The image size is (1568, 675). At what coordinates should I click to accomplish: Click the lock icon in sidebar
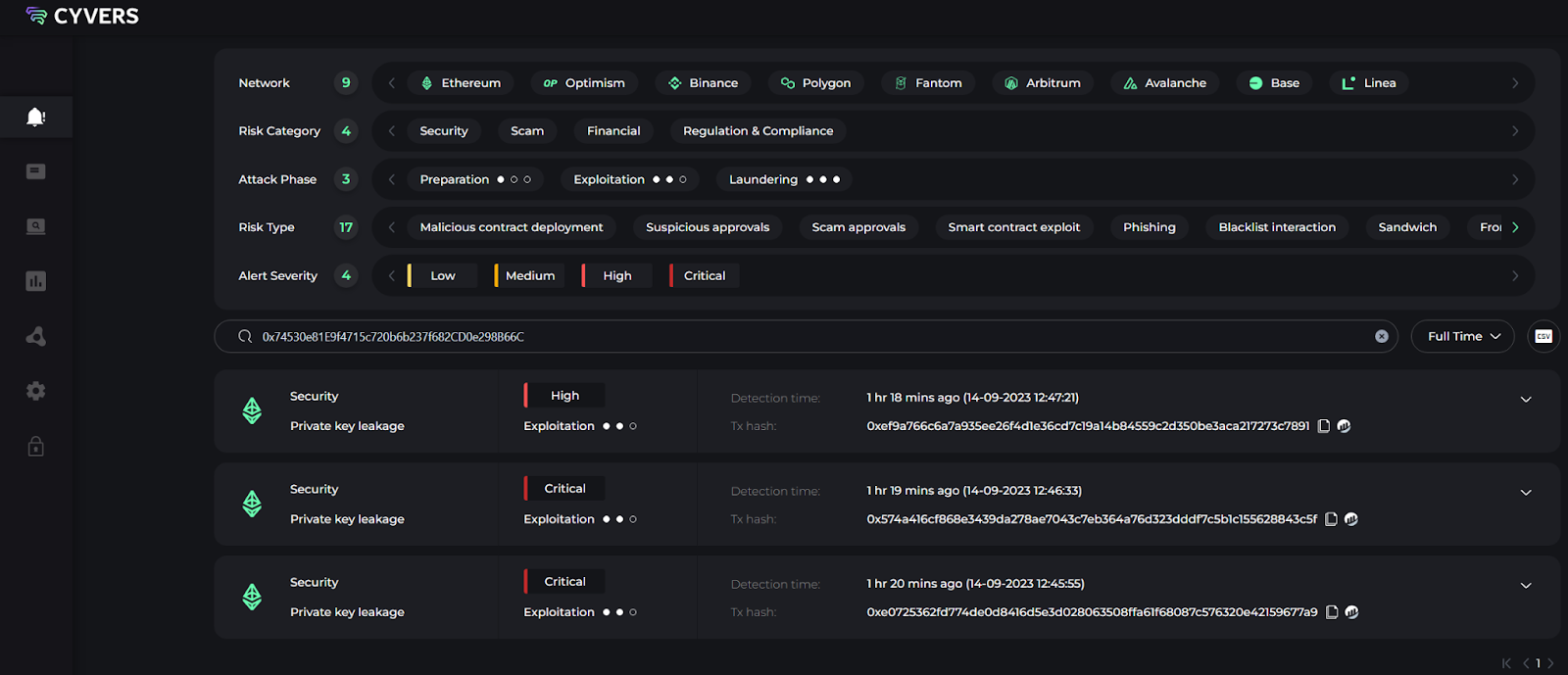pos(36,447)
